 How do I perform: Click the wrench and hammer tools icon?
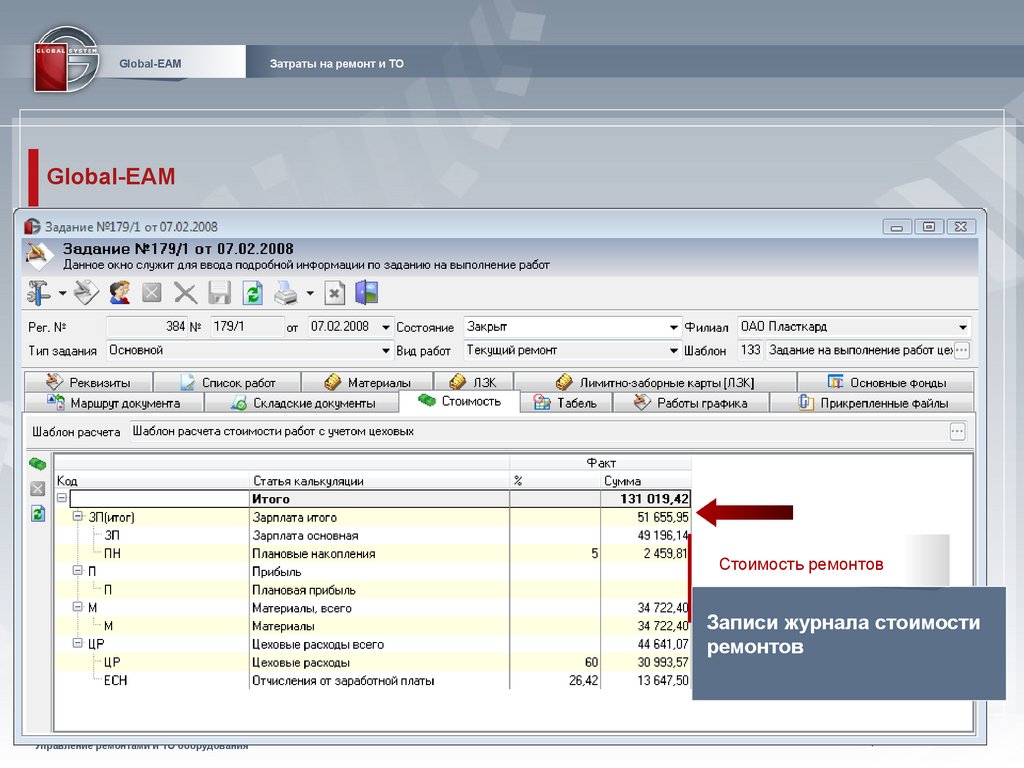39,293
